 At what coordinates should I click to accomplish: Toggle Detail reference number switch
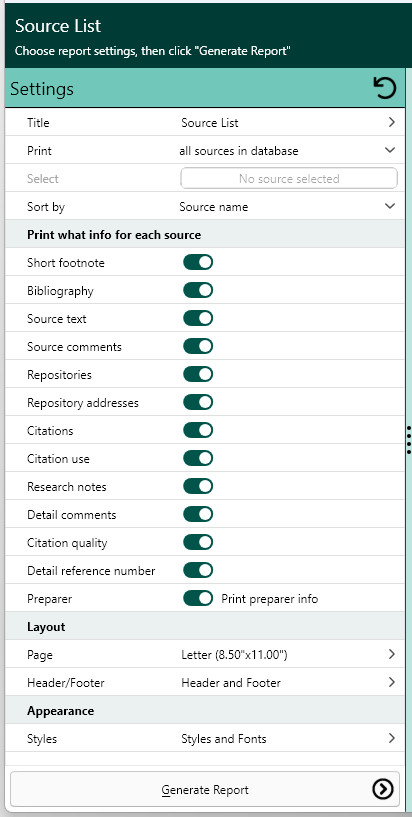click(x=198, y=571)
